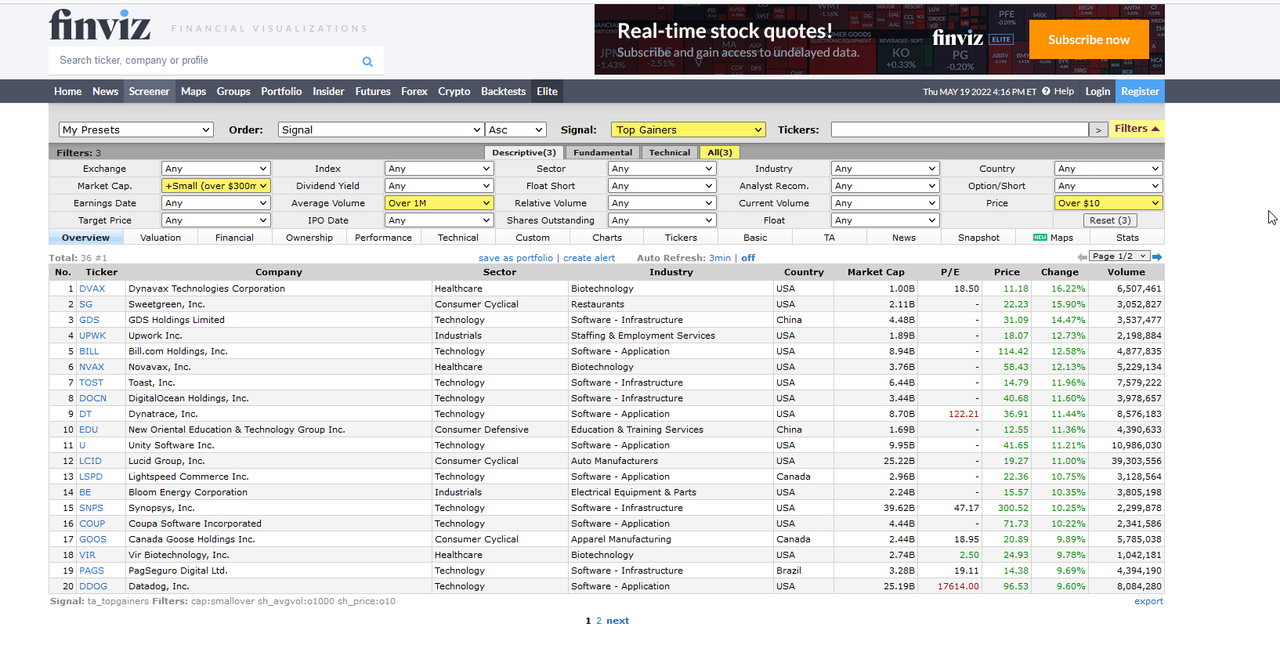Open the DVAX ticker link

click(x=92, y=289)
